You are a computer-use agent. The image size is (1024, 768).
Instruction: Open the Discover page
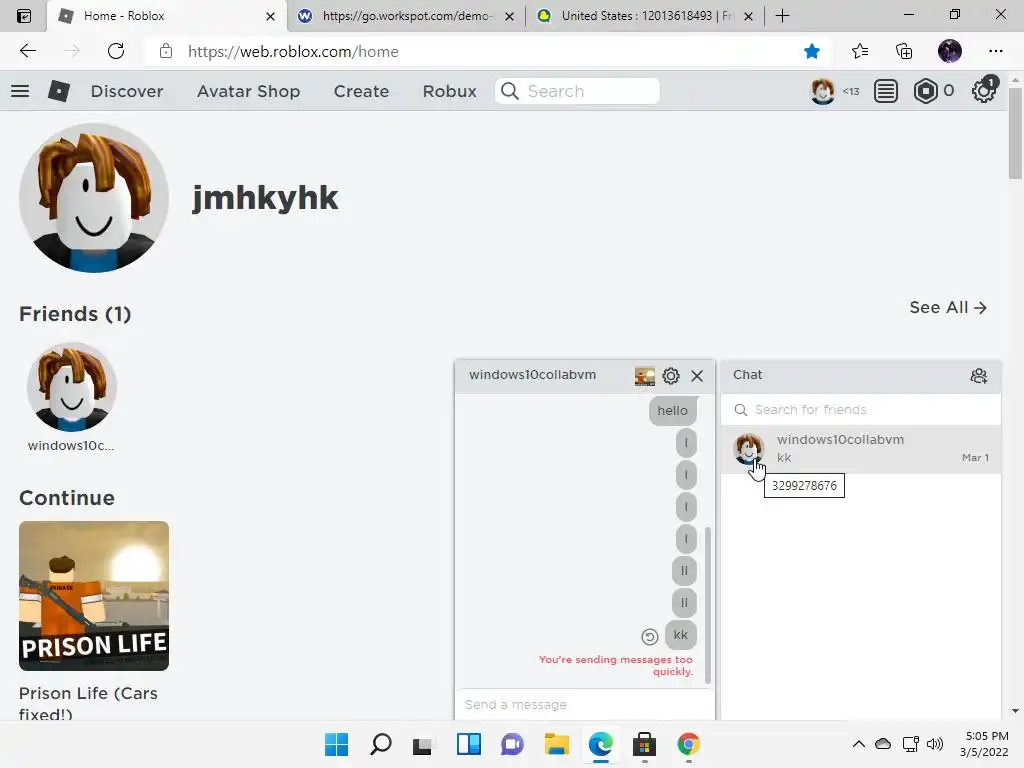coord(127,91)
